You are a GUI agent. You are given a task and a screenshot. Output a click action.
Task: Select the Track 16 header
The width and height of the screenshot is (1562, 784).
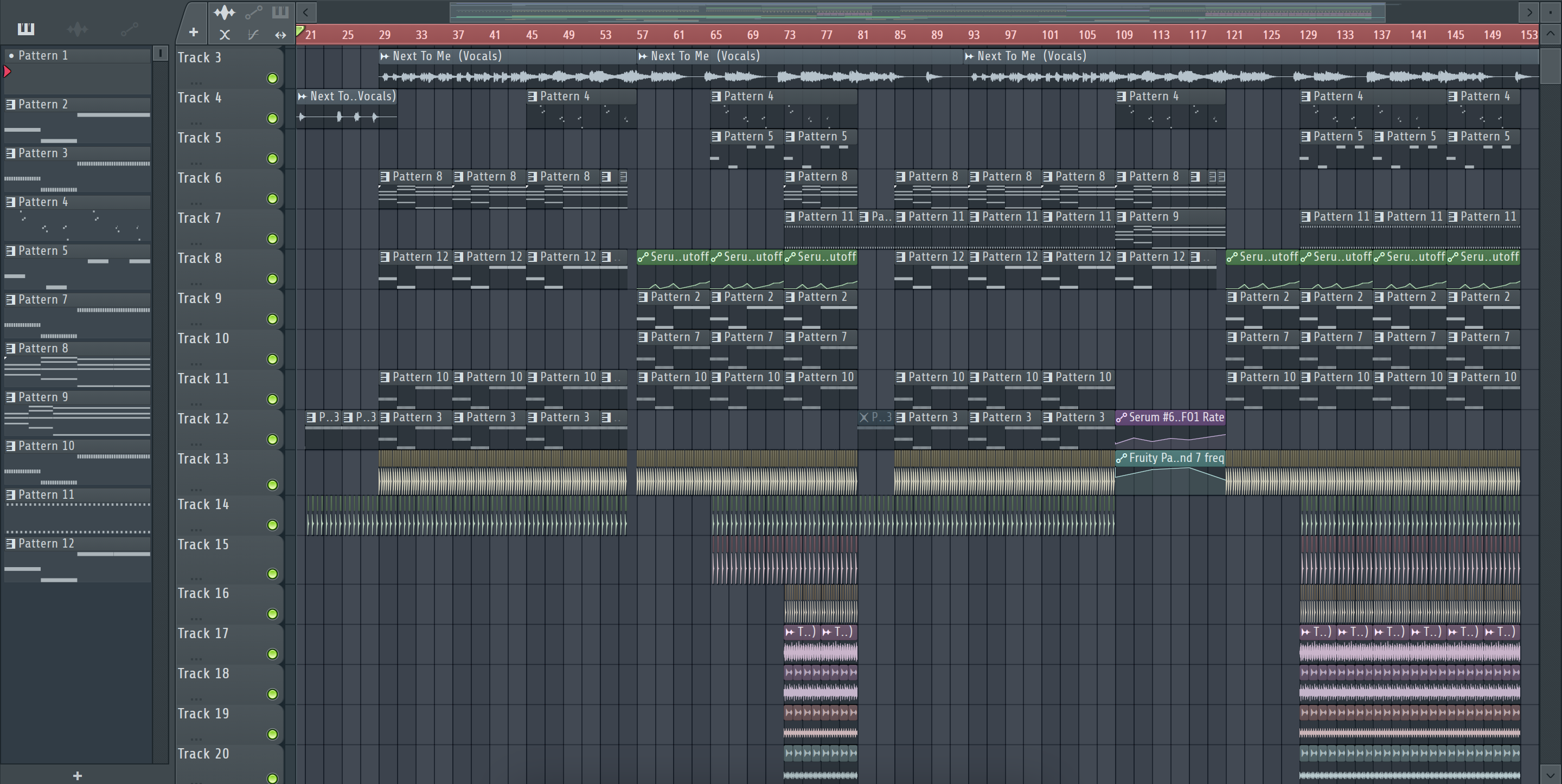tap(229, 604)
